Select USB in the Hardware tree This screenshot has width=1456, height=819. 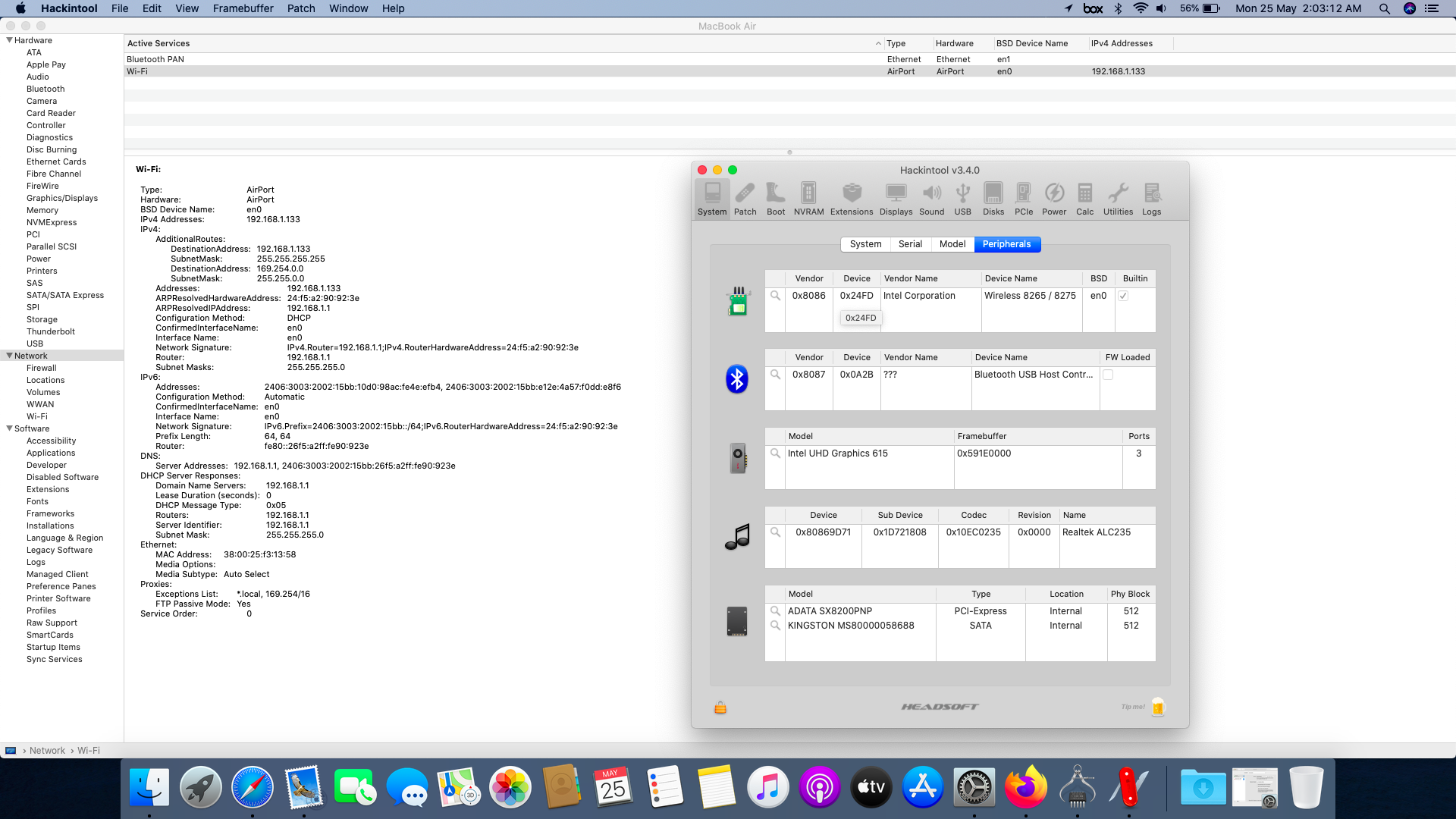[x=35, y=344]
